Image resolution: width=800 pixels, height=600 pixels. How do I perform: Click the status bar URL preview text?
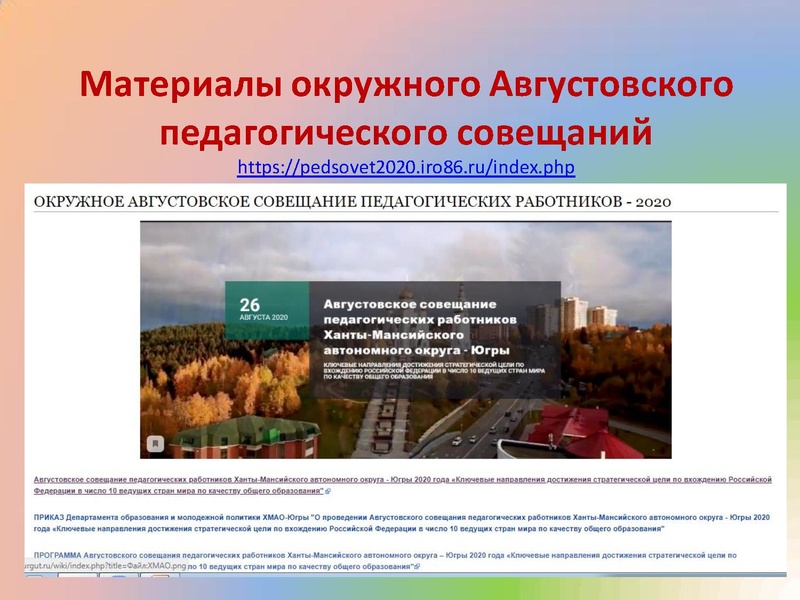click(x=100, y=566)
